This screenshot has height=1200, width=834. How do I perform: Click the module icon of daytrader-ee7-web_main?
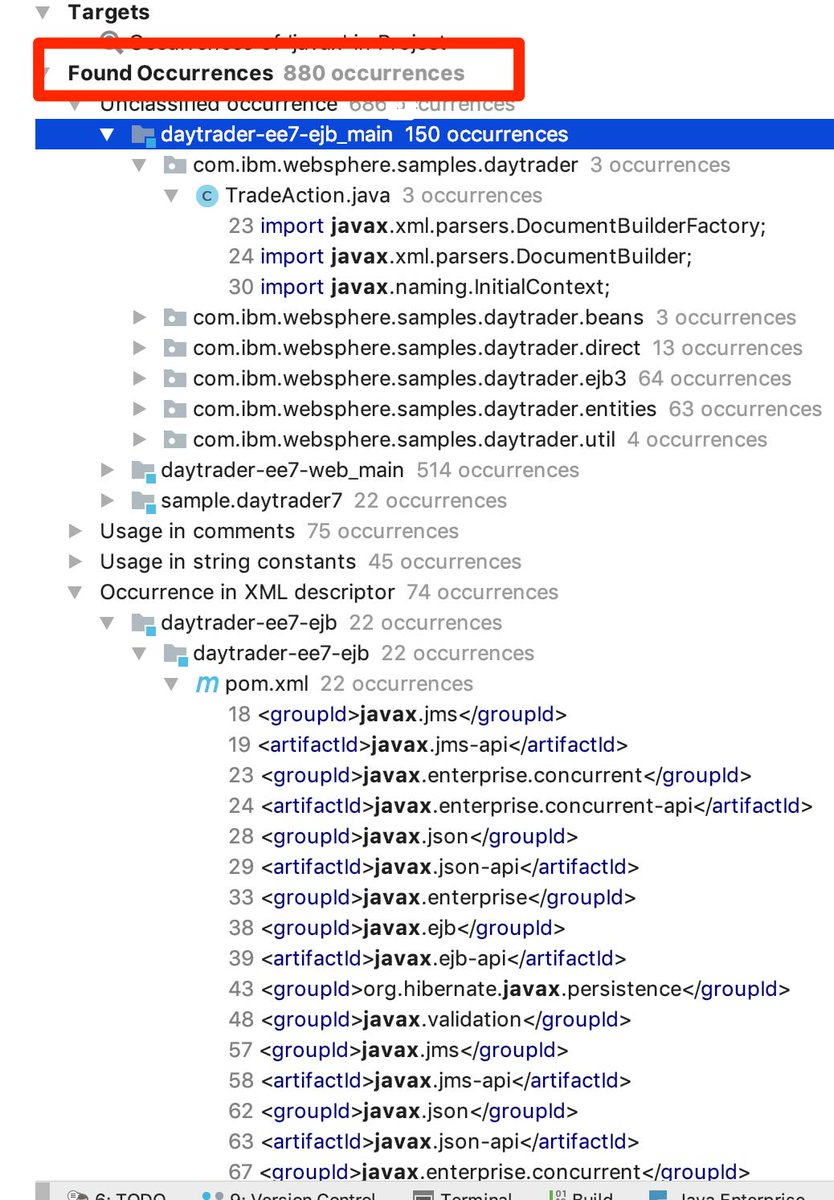(x=143, y=470)
